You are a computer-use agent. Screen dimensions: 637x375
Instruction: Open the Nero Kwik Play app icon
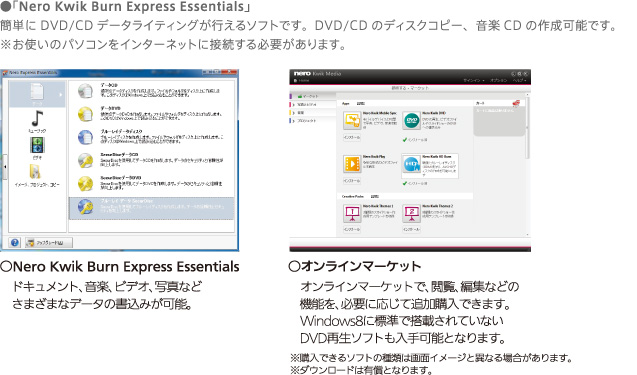(x=352, y=164)
